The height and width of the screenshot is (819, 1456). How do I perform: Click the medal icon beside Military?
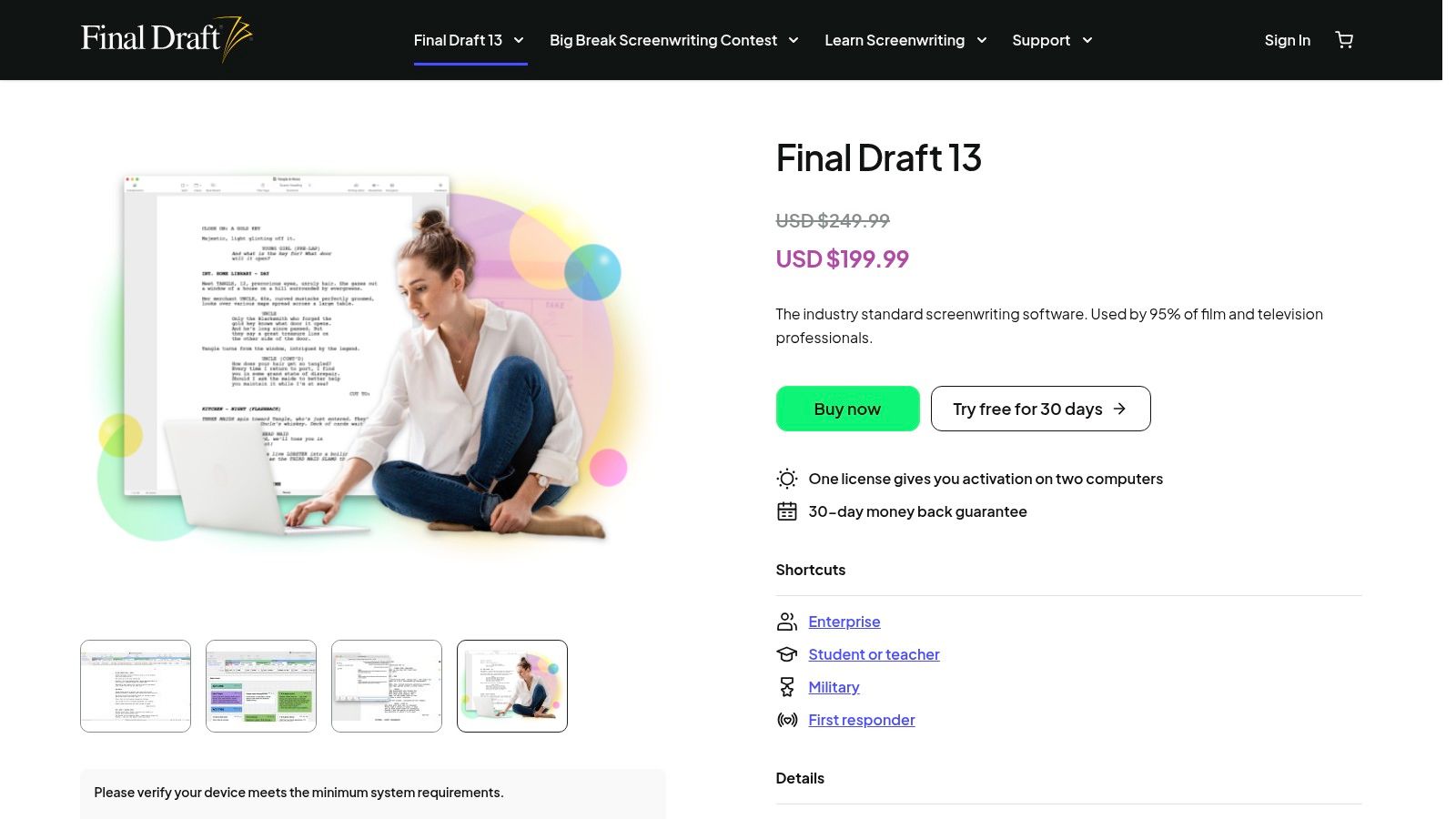click(787, 687)
